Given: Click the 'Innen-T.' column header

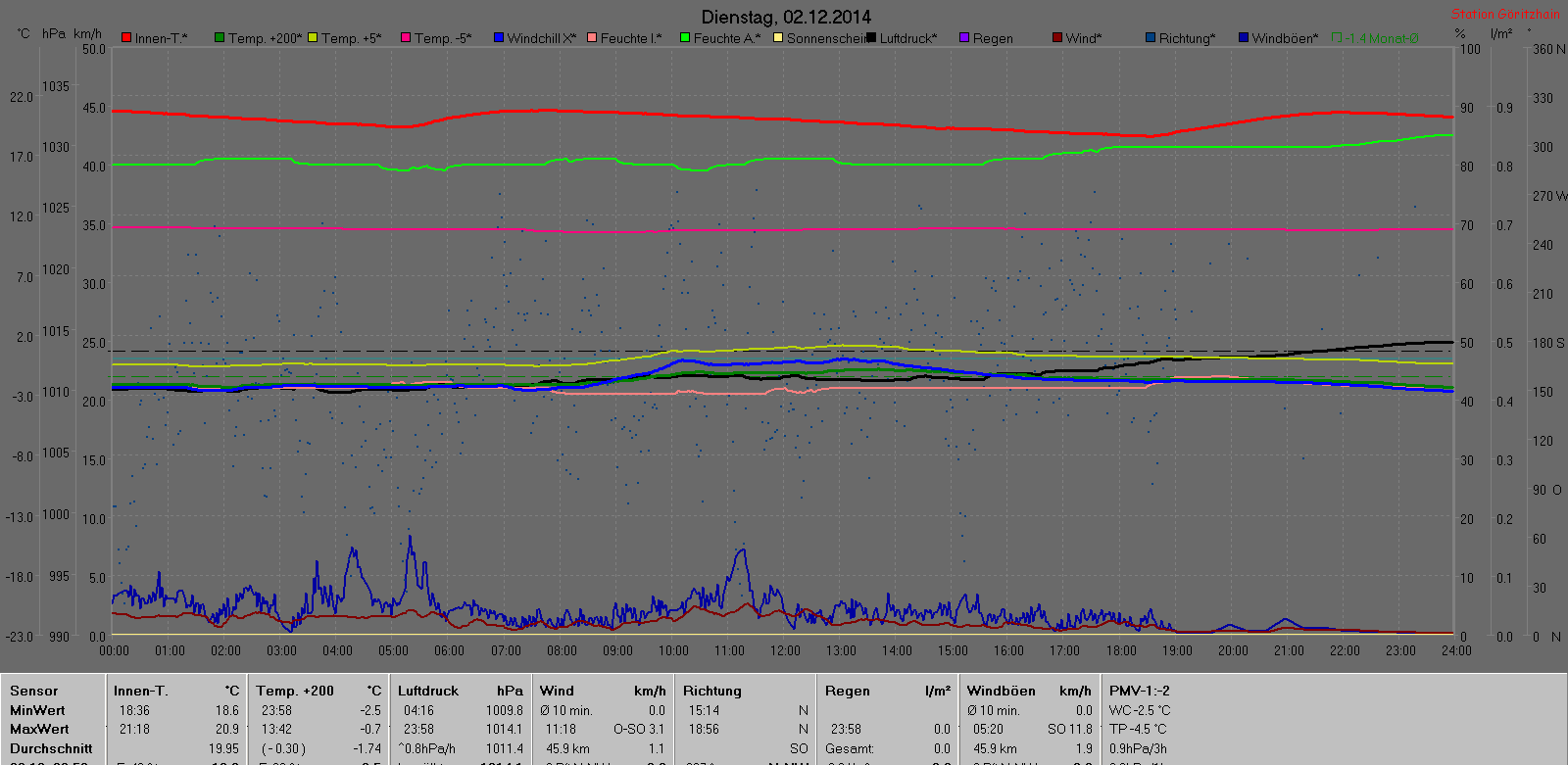Looking at the screenshot, I should [x=141, y=691].
